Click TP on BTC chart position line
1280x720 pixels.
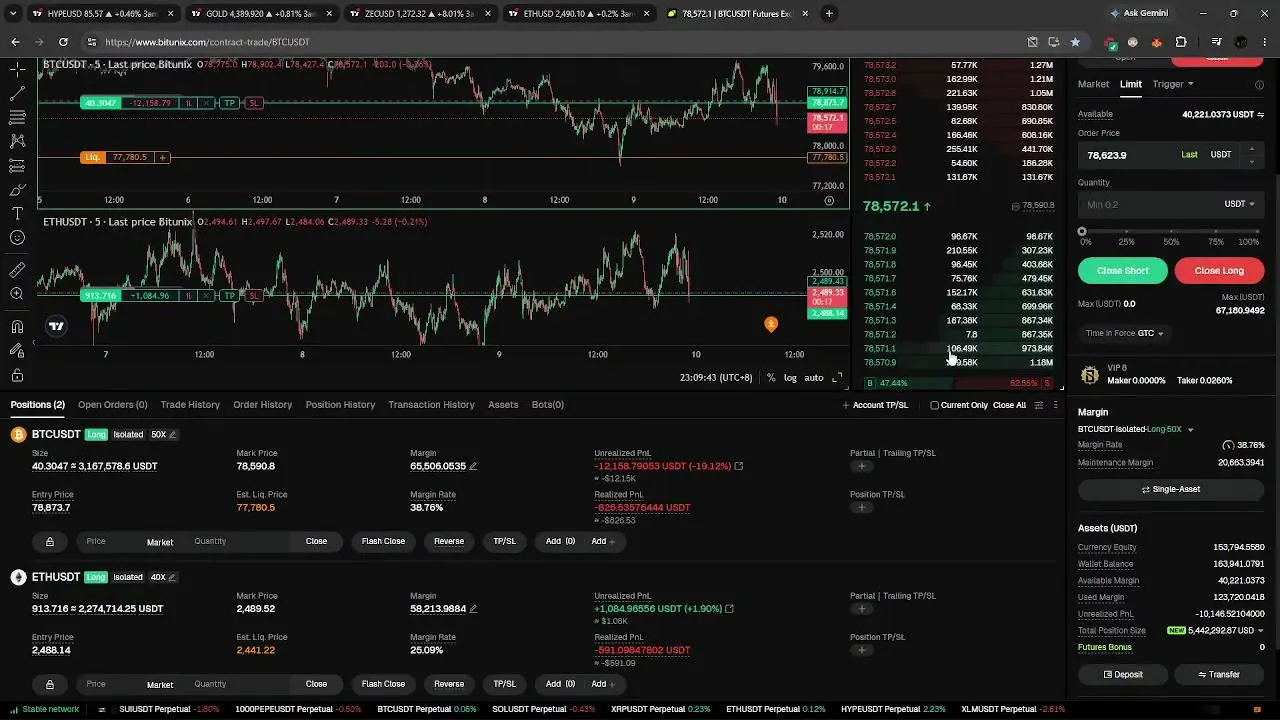tap(229, 103)
